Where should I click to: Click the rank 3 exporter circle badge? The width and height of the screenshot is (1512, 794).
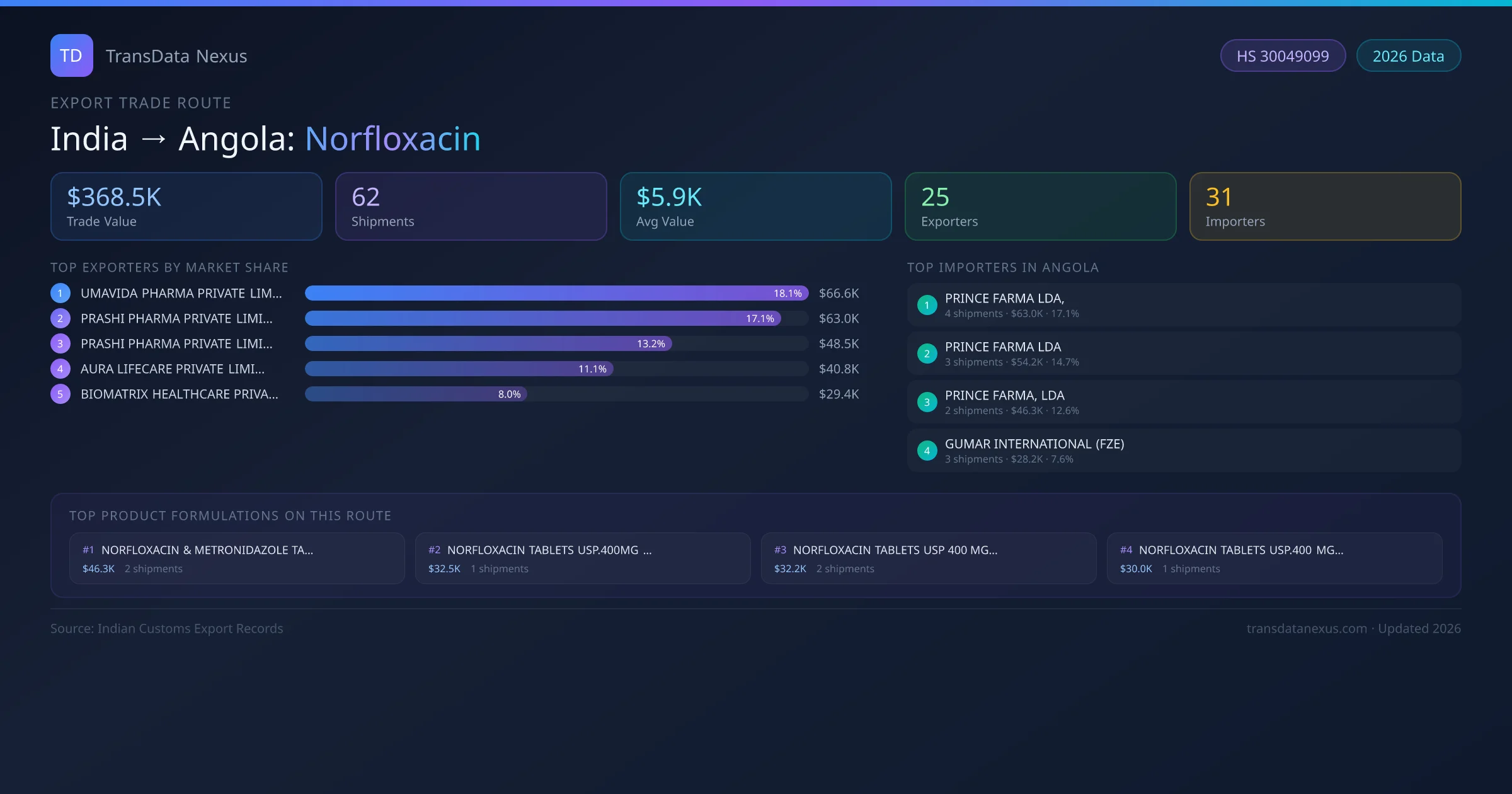tap(60, 343)
